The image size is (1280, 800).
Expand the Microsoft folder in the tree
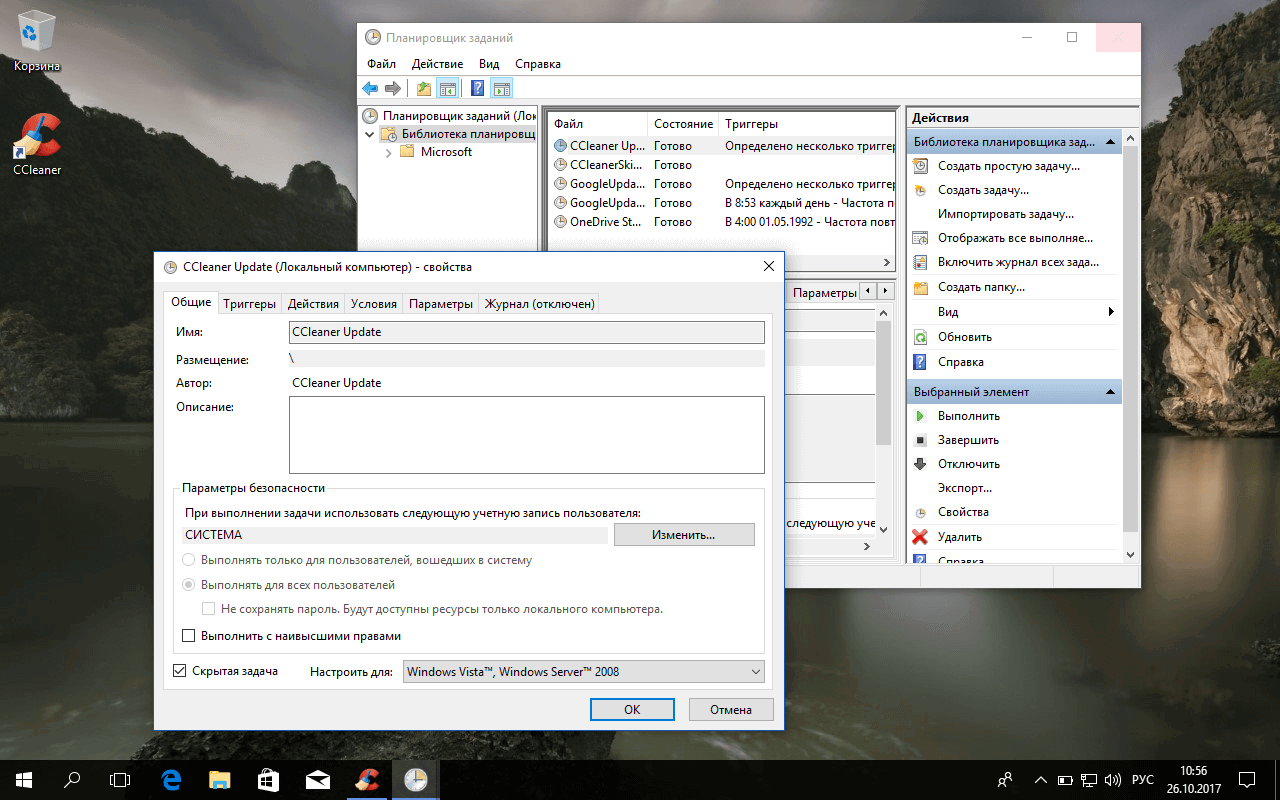point(390,151)
